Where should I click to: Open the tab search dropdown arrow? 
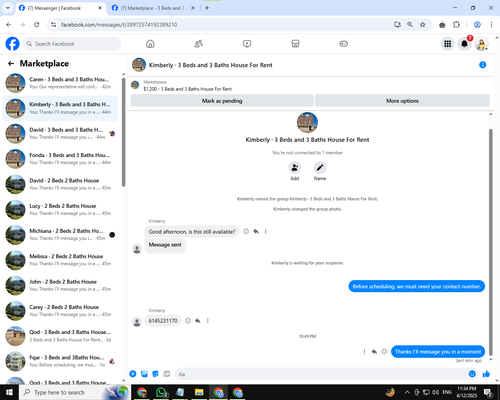point(8,8)
